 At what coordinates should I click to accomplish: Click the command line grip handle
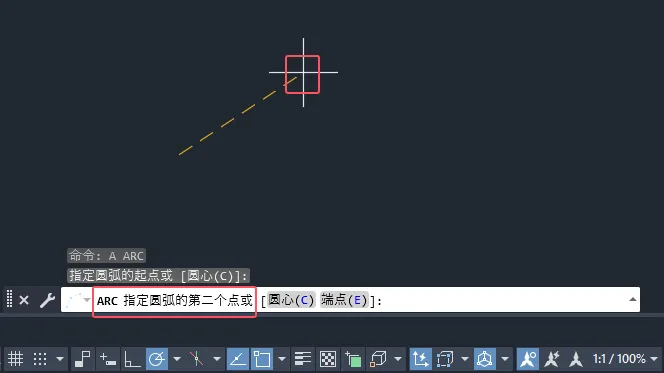point(9,299)
